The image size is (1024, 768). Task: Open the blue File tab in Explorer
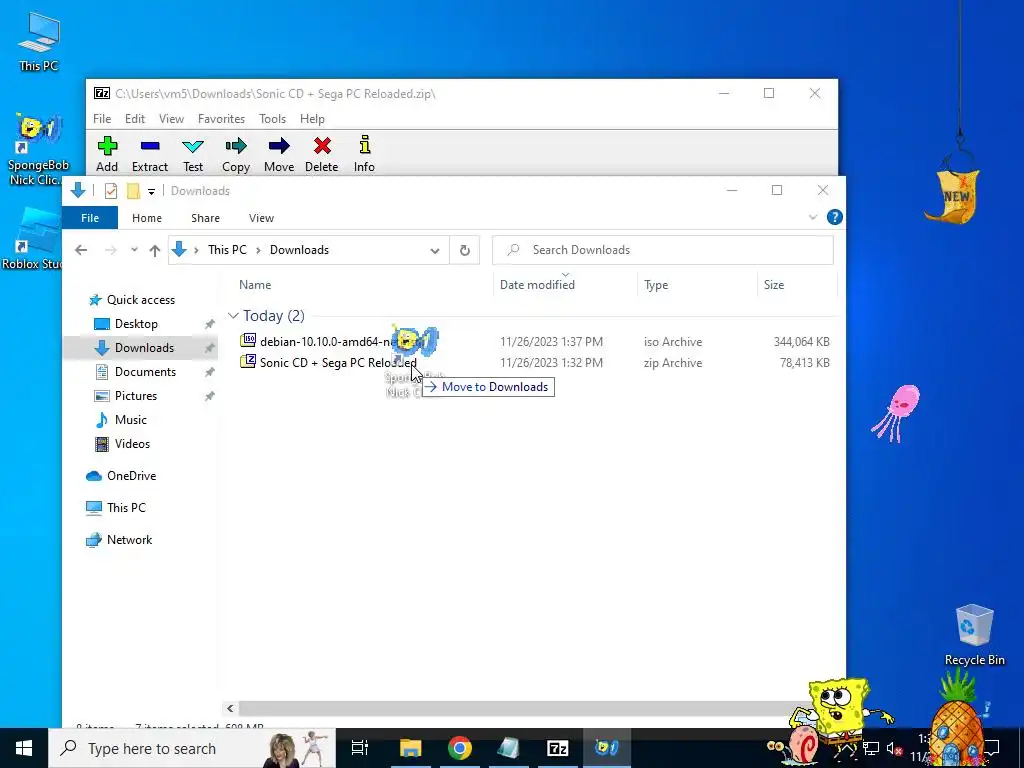(90, 218)
